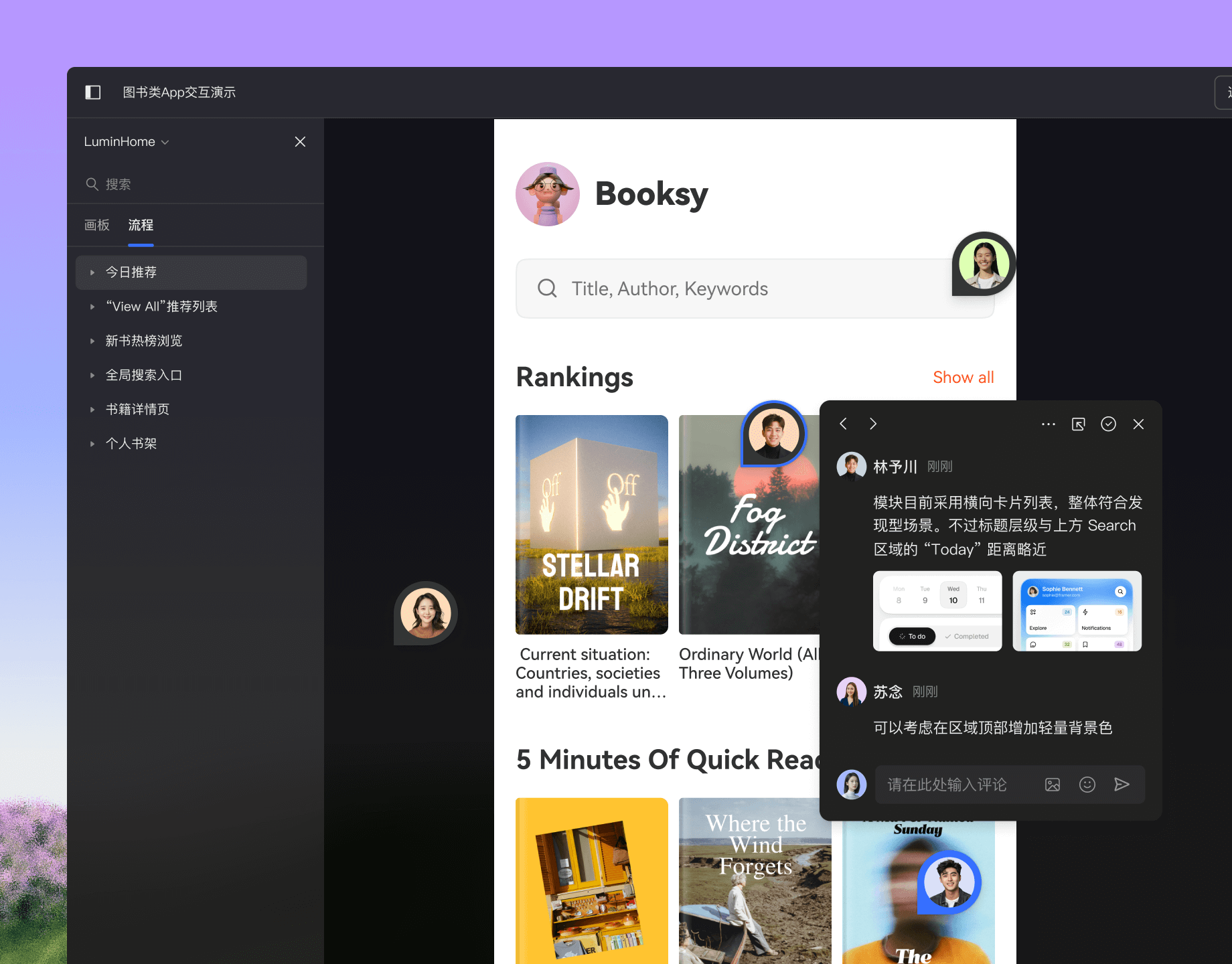Mark comment thread as resolved
Viewport: 1232px width, 964px height.
[1108, 424]
